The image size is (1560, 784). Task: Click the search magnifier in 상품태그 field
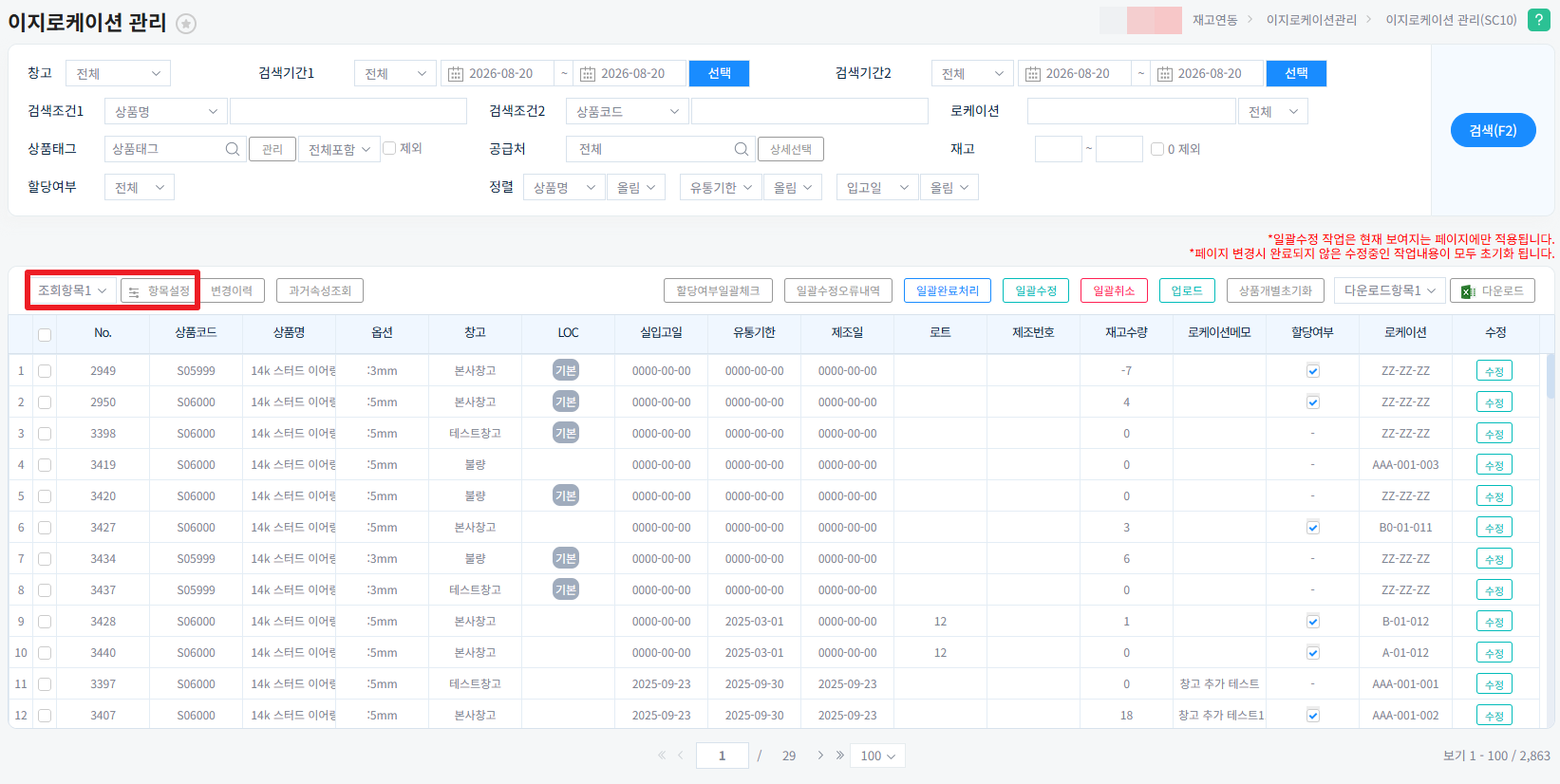pyautogui.click(x=232, y=149)
